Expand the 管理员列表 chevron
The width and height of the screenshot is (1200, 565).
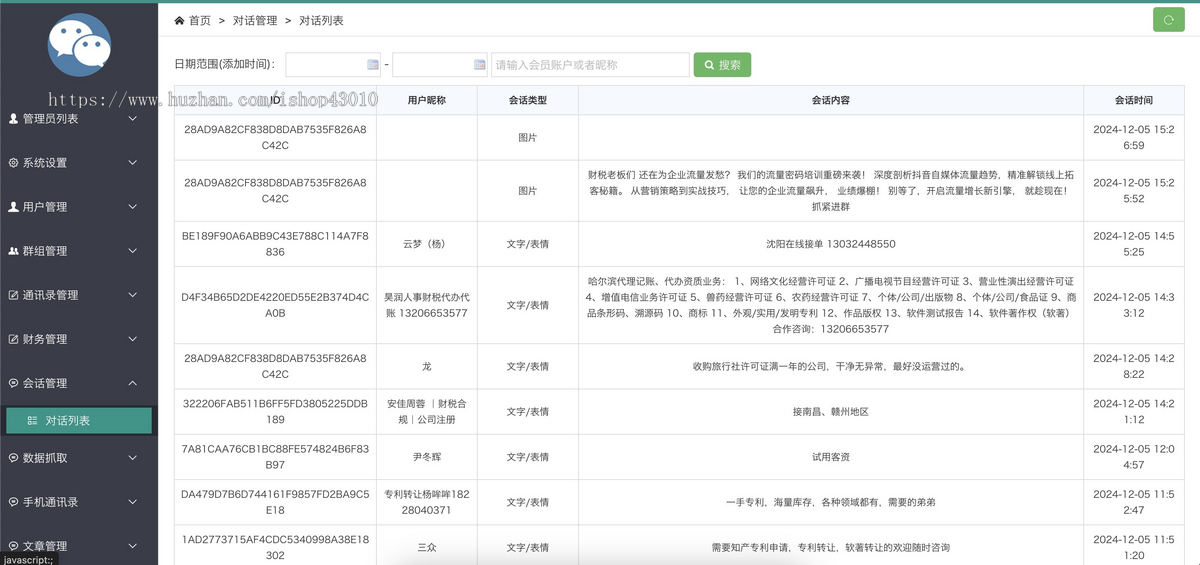[133, 119]
